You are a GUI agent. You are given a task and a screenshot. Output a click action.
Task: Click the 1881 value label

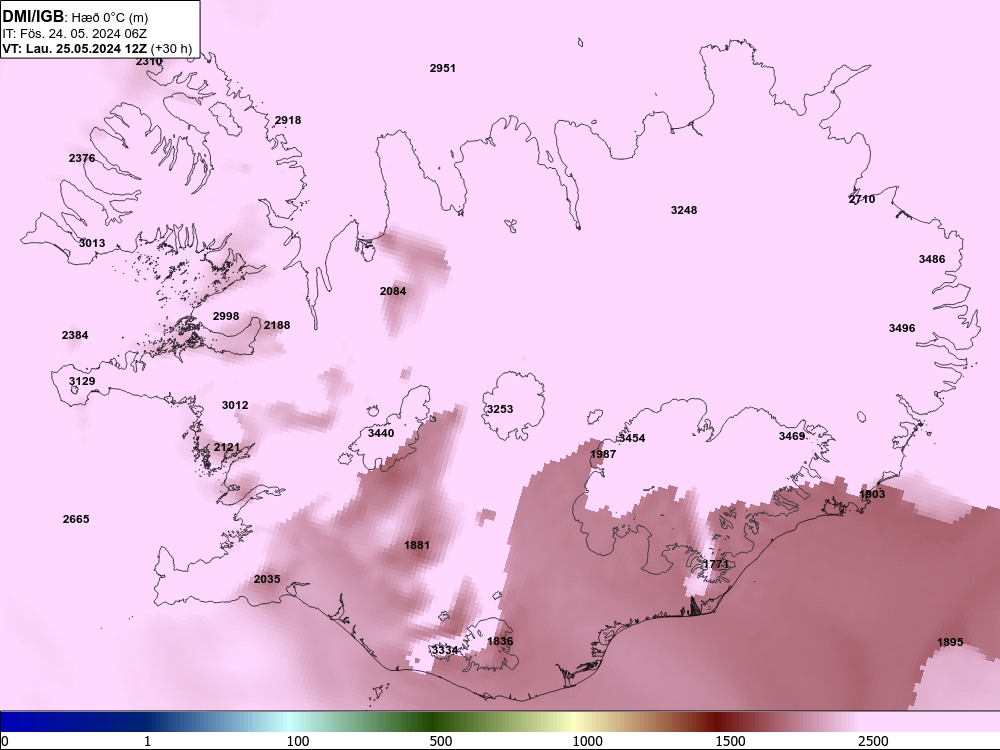(x=416, y=545)
